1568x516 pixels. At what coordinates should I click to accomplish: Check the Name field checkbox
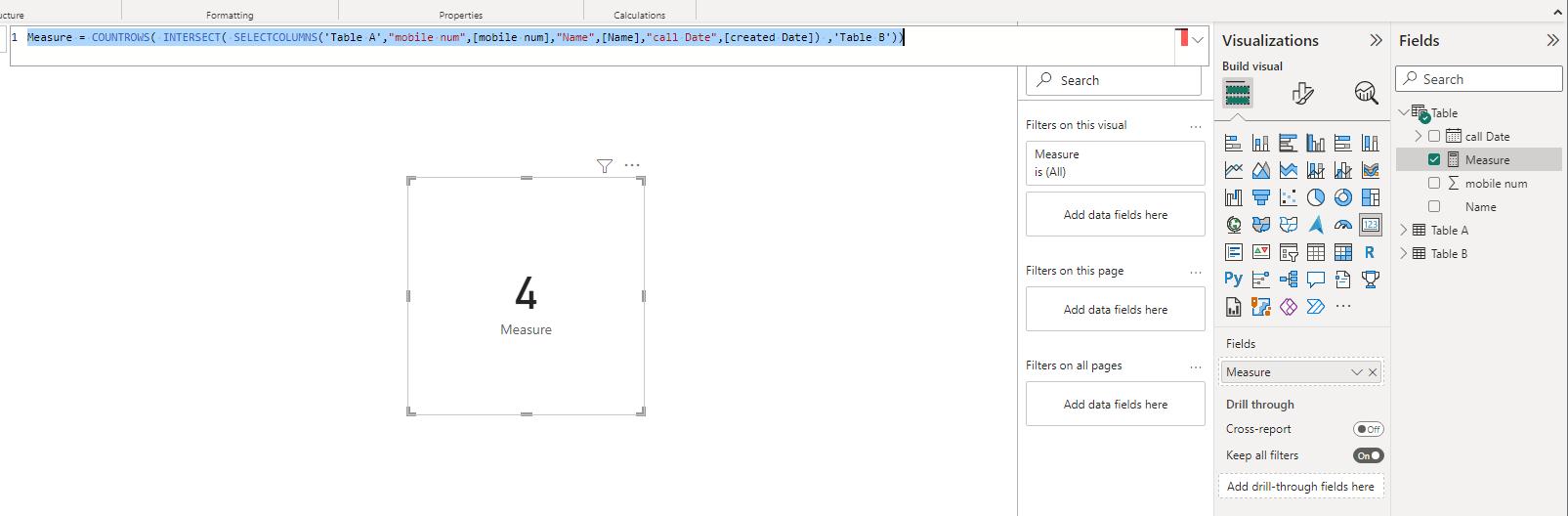[x=1434, y=207]
